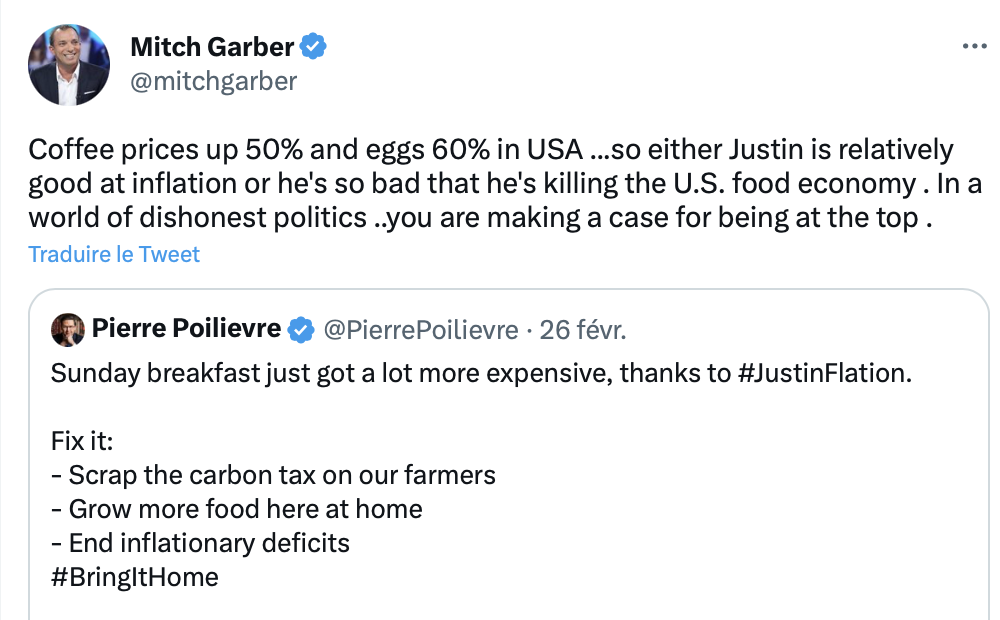Click the 26 févr. date stamp
This screenshot has height=620, width=1000.
click(x=584, y=329)
